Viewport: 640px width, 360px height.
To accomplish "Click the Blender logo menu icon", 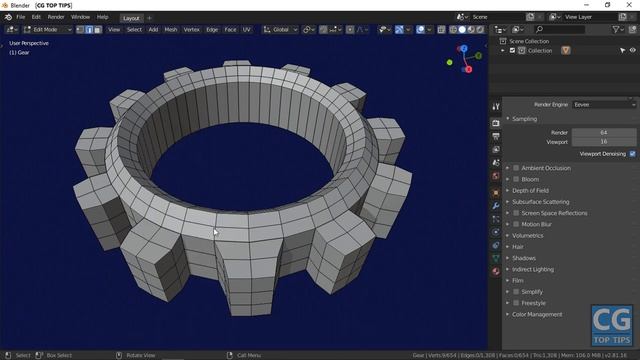I will 8,17.
